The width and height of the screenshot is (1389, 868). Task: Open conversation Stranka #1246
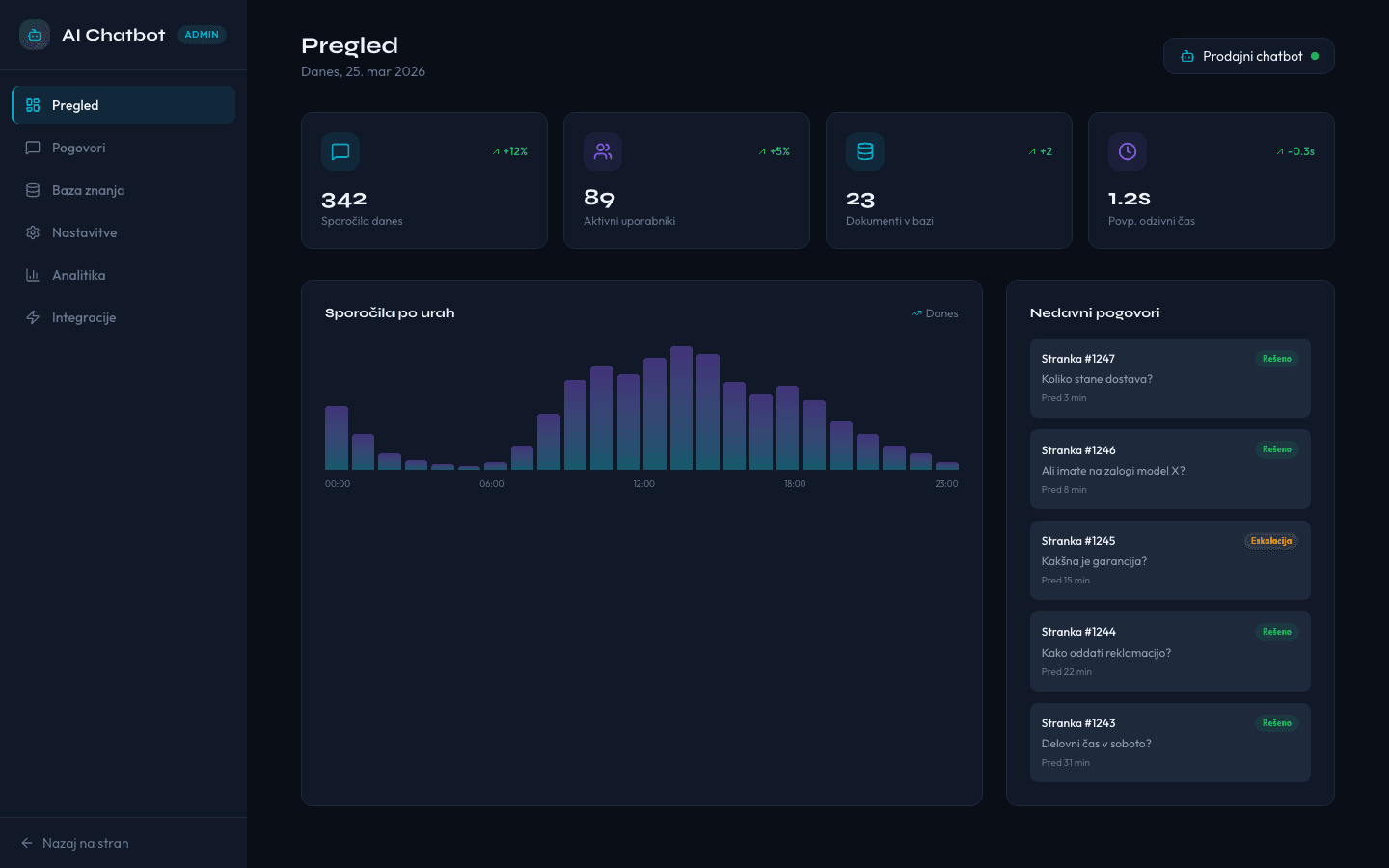(1170, 469)
